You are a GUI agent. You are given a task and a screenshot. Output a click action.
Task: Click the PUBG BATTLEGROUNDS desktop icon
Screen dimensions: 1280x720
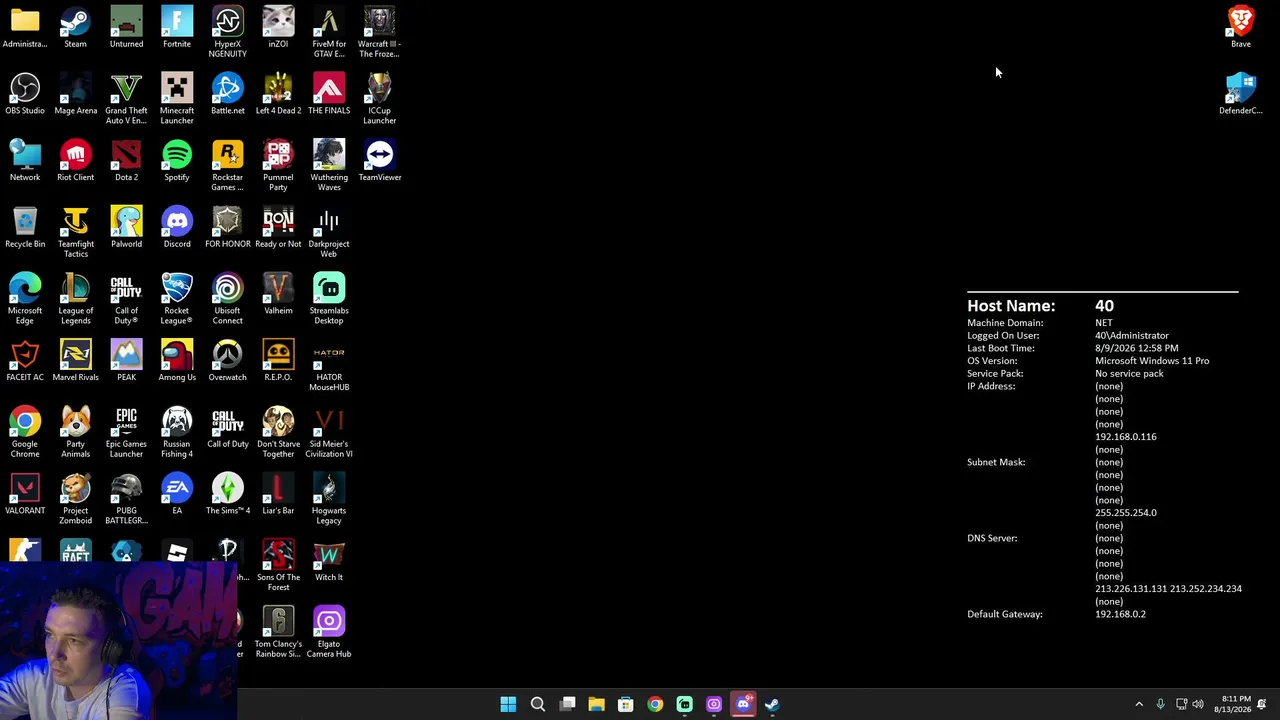pos(126,498)
